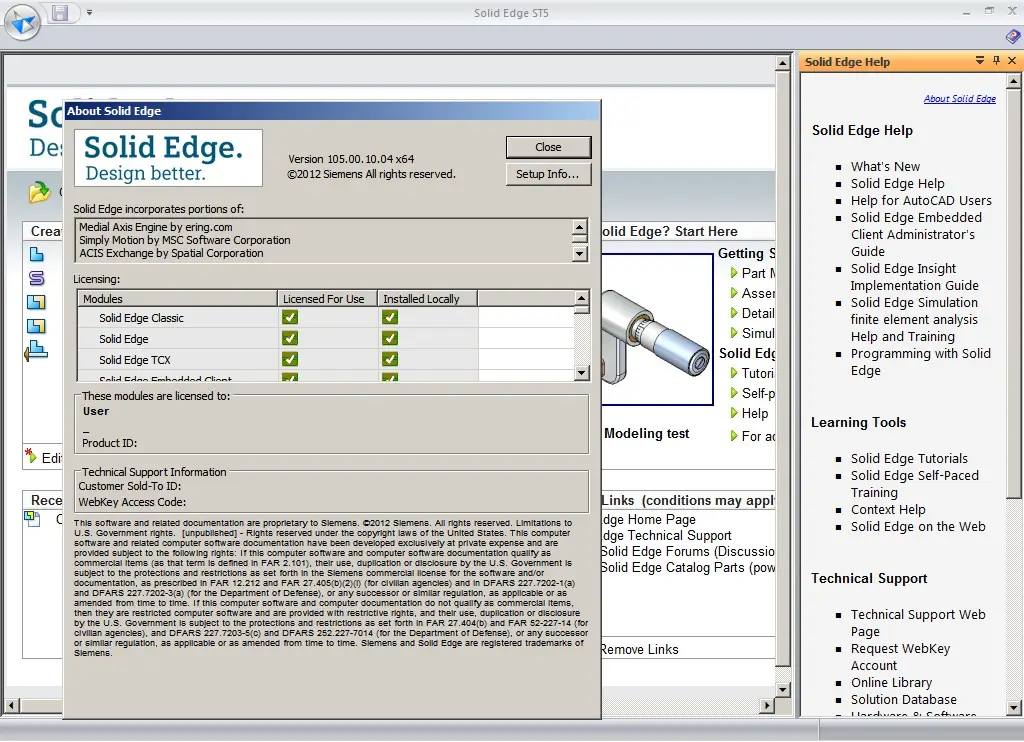Toggle Licensed For Use check for Solid Edge Classic

click(290, 317)
